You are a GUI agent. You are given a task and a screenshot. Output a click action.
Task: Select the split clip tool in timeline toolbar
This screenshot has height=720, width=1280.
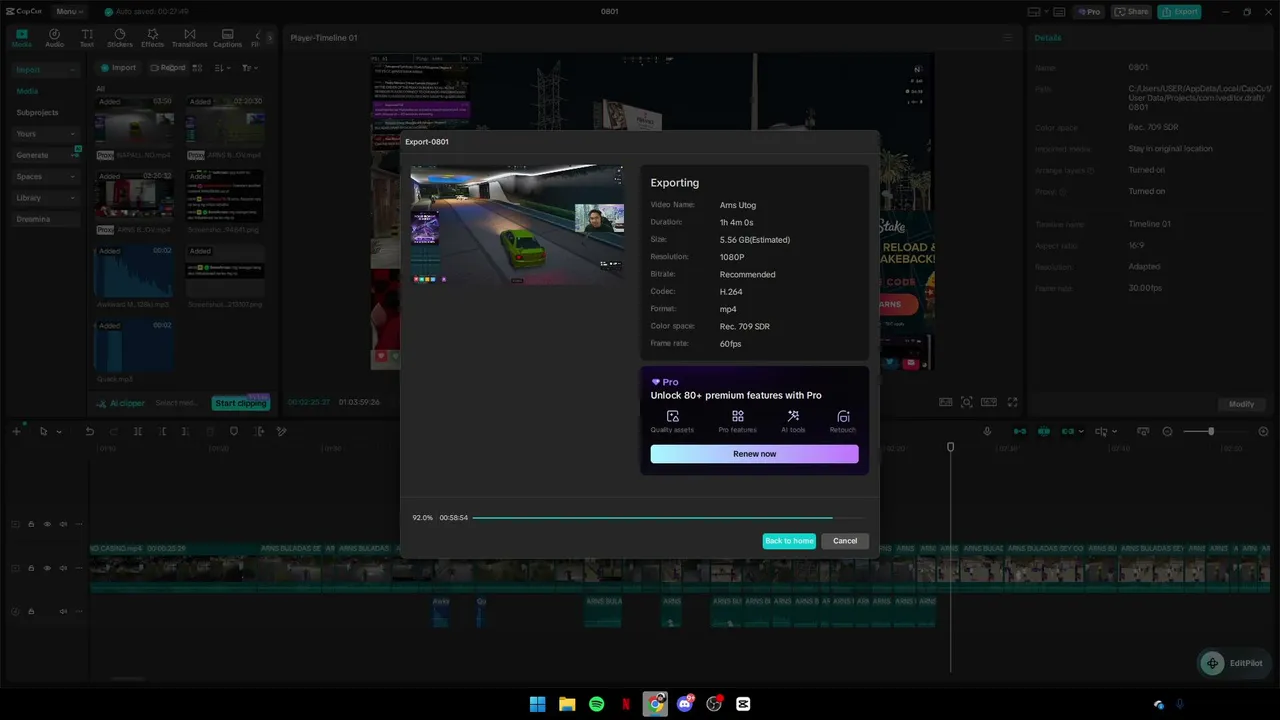pos(138,431)
